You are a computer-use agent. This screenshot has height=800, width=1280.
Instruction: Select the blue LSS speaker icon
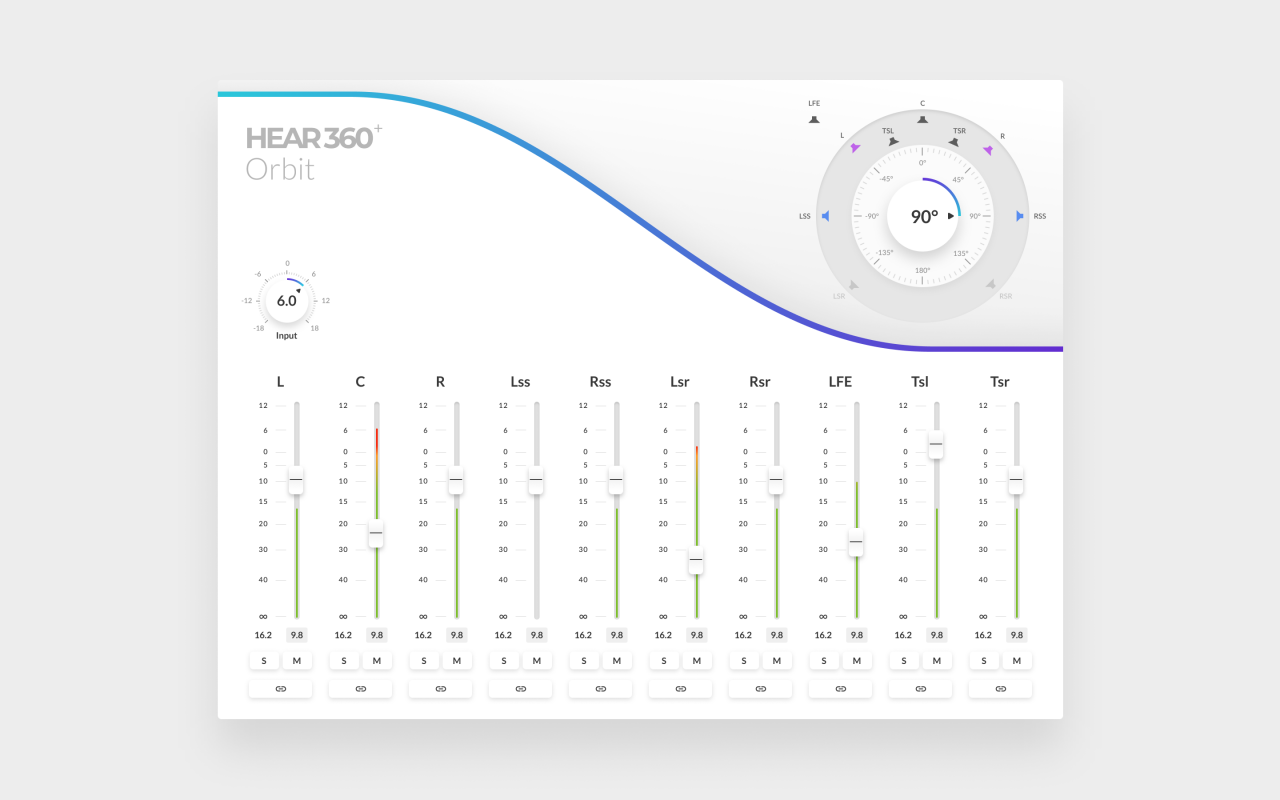coord(825,216)
